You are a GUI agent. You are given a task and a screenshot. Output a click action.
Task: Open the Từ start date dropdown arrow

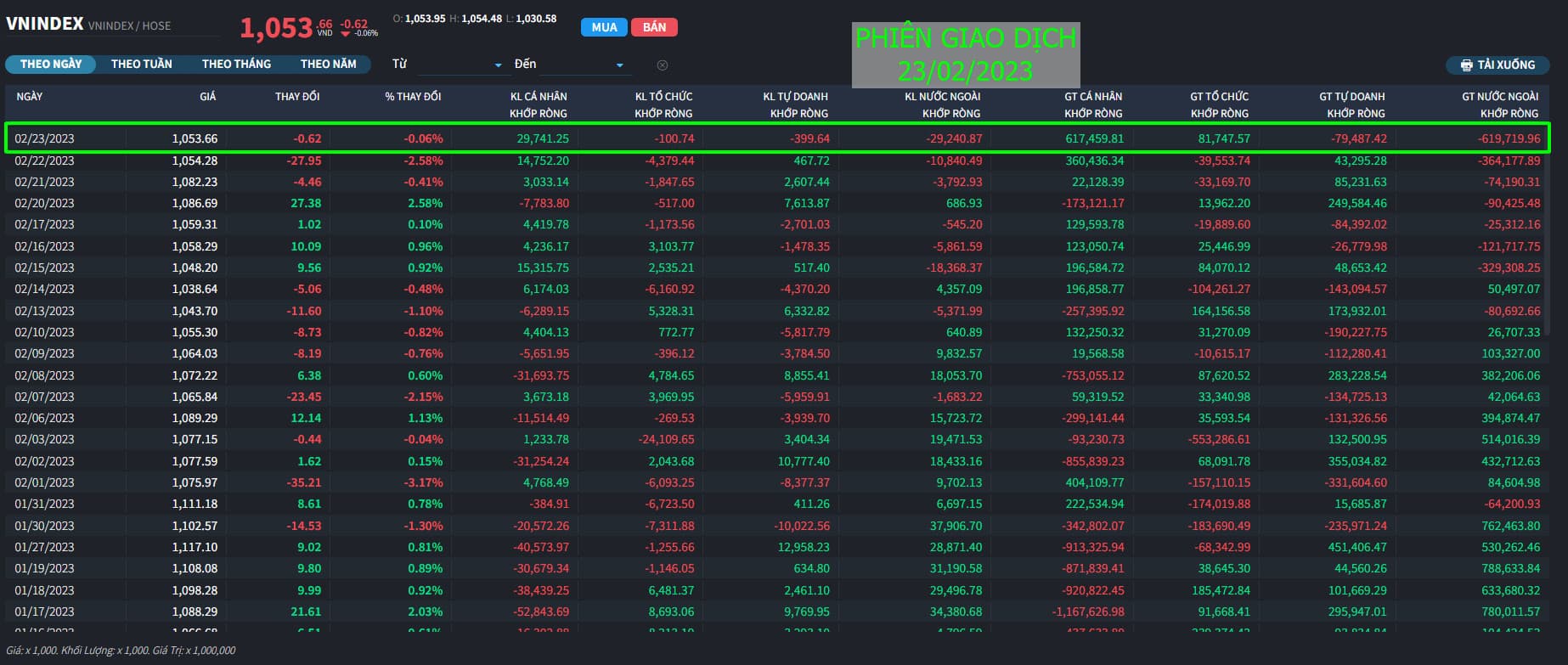click(498, 65)
